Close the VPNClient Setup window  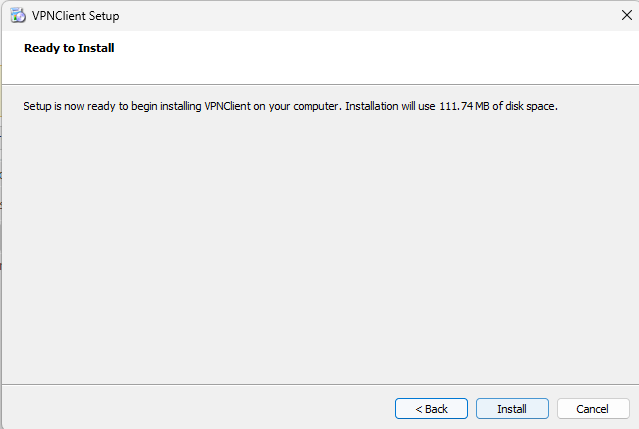pyautogui.click(x=626, y=16)
